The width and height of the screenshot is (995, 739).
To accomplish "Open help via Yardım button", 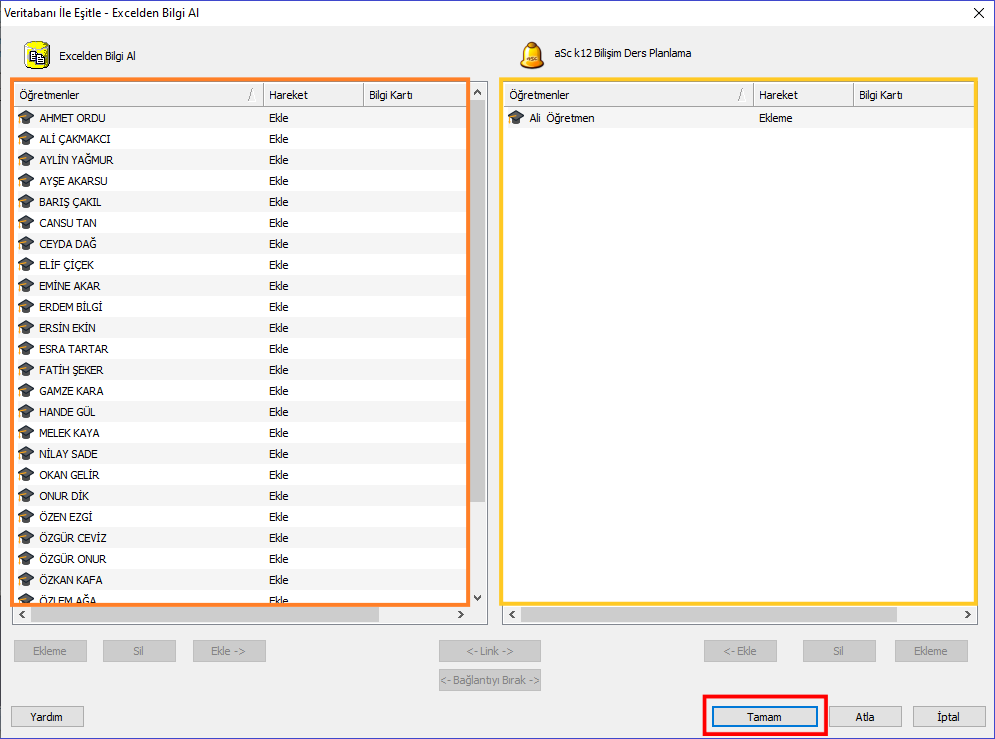I will coord(47,716).
